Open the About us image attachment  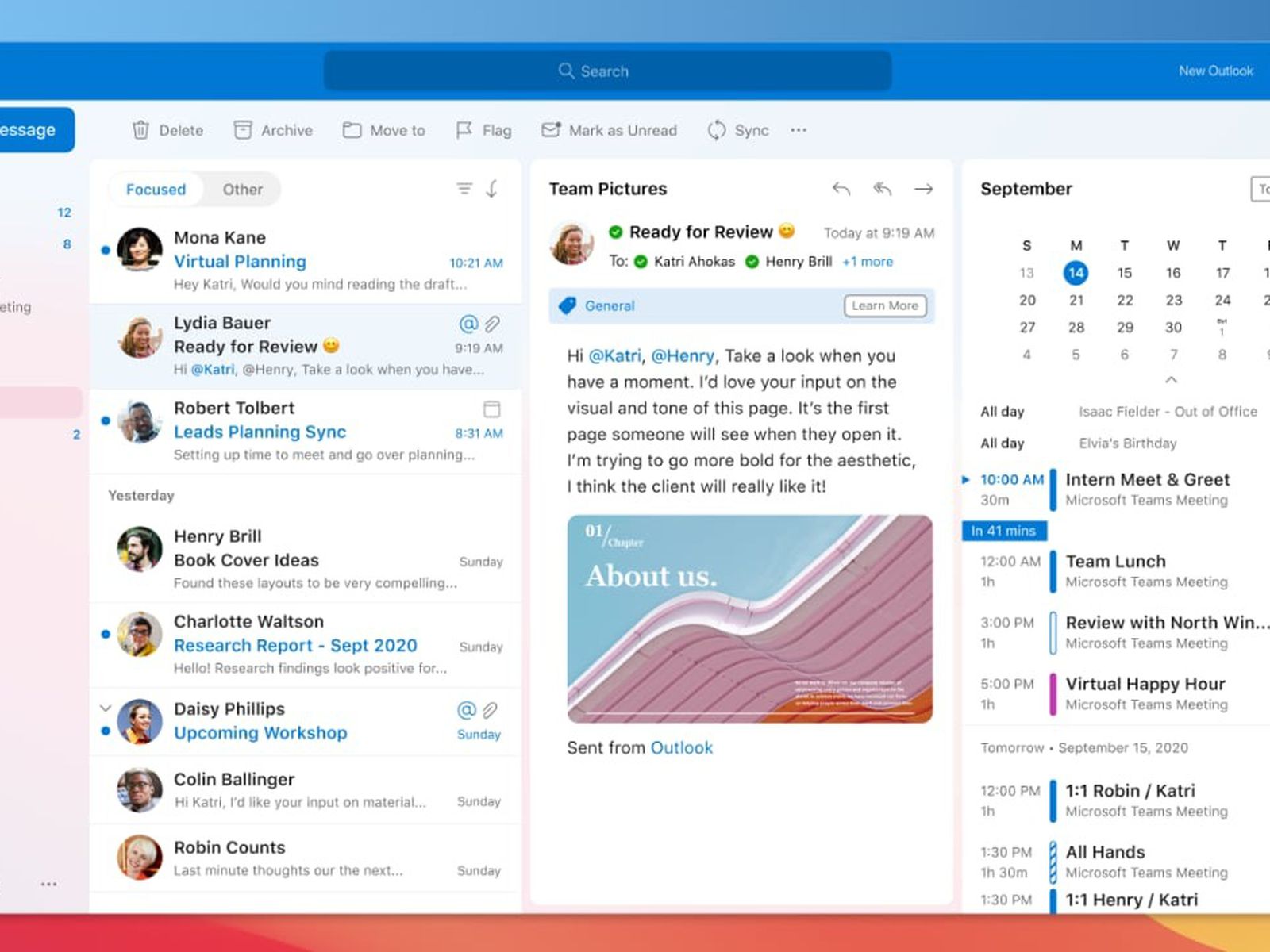749,619
